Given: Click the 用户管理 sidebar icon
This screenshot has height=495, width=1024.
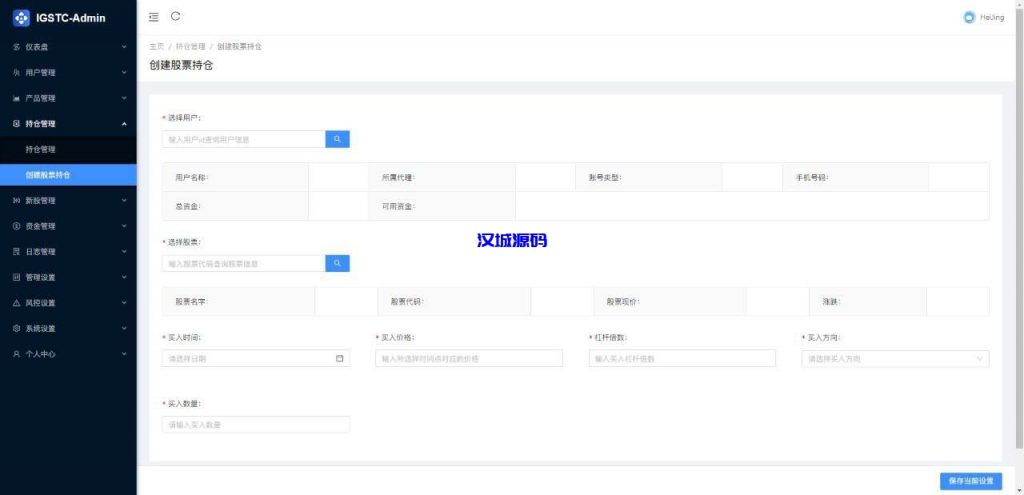Looking at the screenshot, I should (x=16, y=72).
